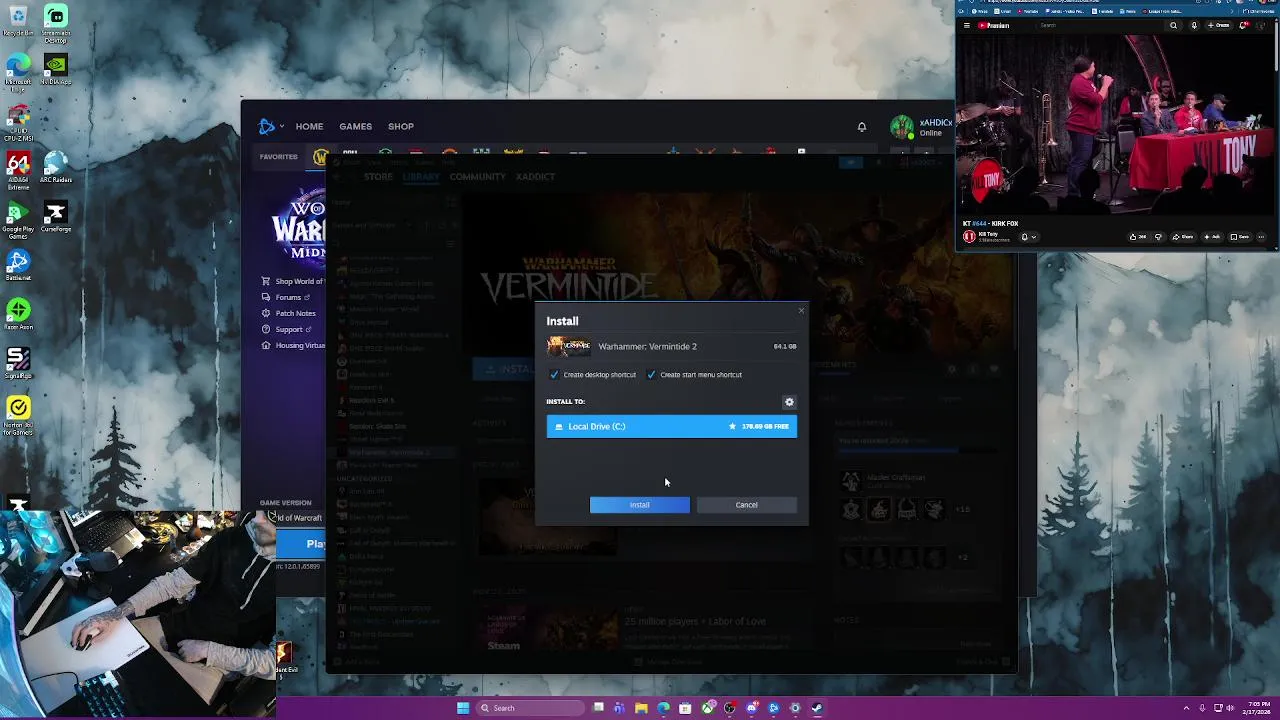The width and height of the screenshot is (1280, 720).
Task: Open ARC Raiders desktop icon
Action: coord(56,167)
